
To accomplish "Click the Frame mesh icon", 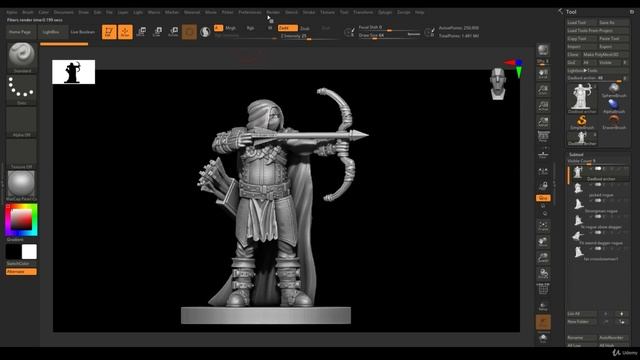I will (x=543, y=225).
